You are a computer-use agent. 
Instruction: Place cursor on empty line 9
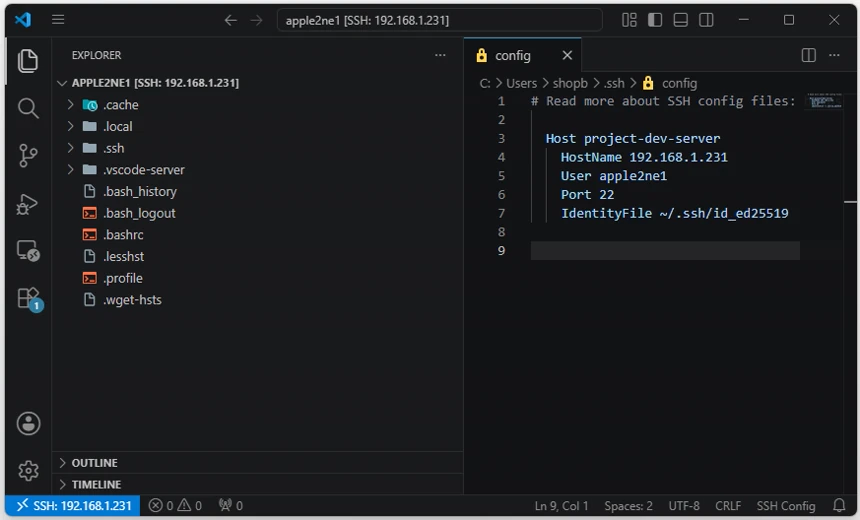pyautogui.click(x=665, y=251)
